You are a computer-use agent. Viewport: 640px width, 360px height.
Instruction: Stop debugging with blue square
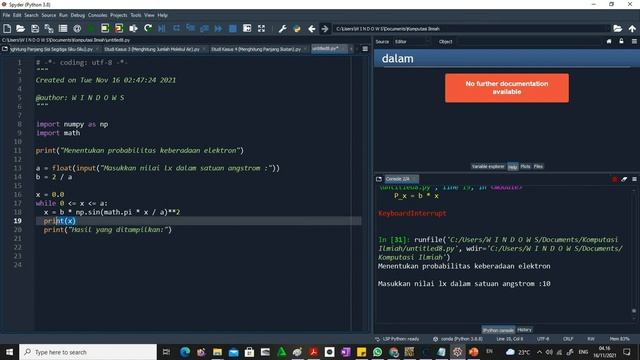click(x=233, y=29)
